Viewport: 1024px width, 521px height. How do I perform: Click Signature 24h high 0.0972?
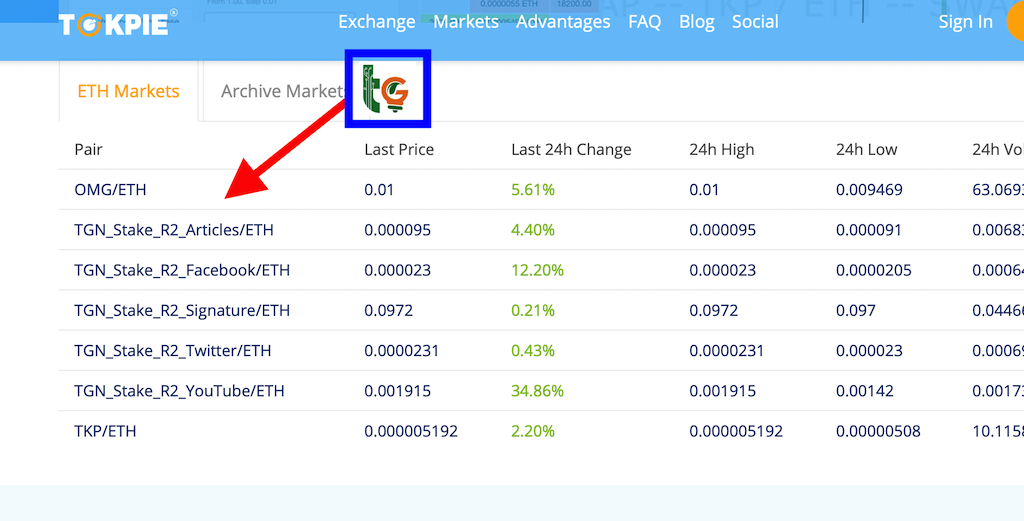714,310
